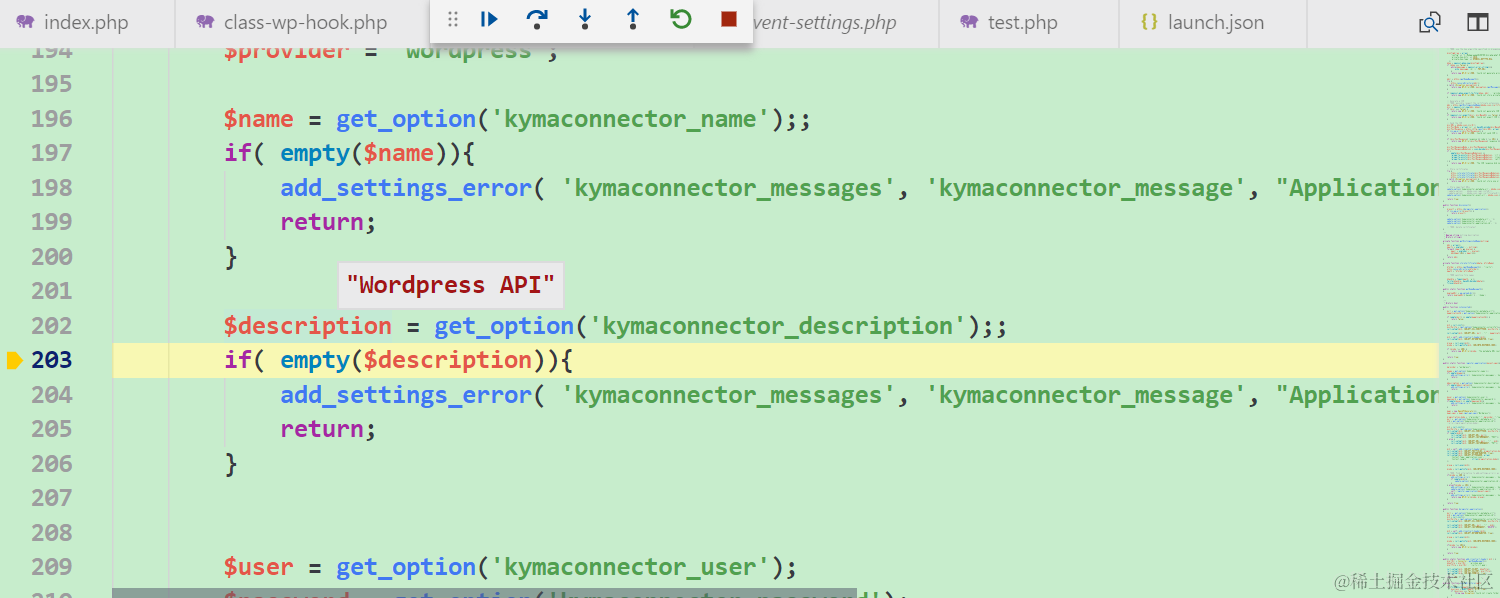Viewport: 1500px width, 598px height.
Task: Click the $name variable on line 196
Action: (259, 119)
